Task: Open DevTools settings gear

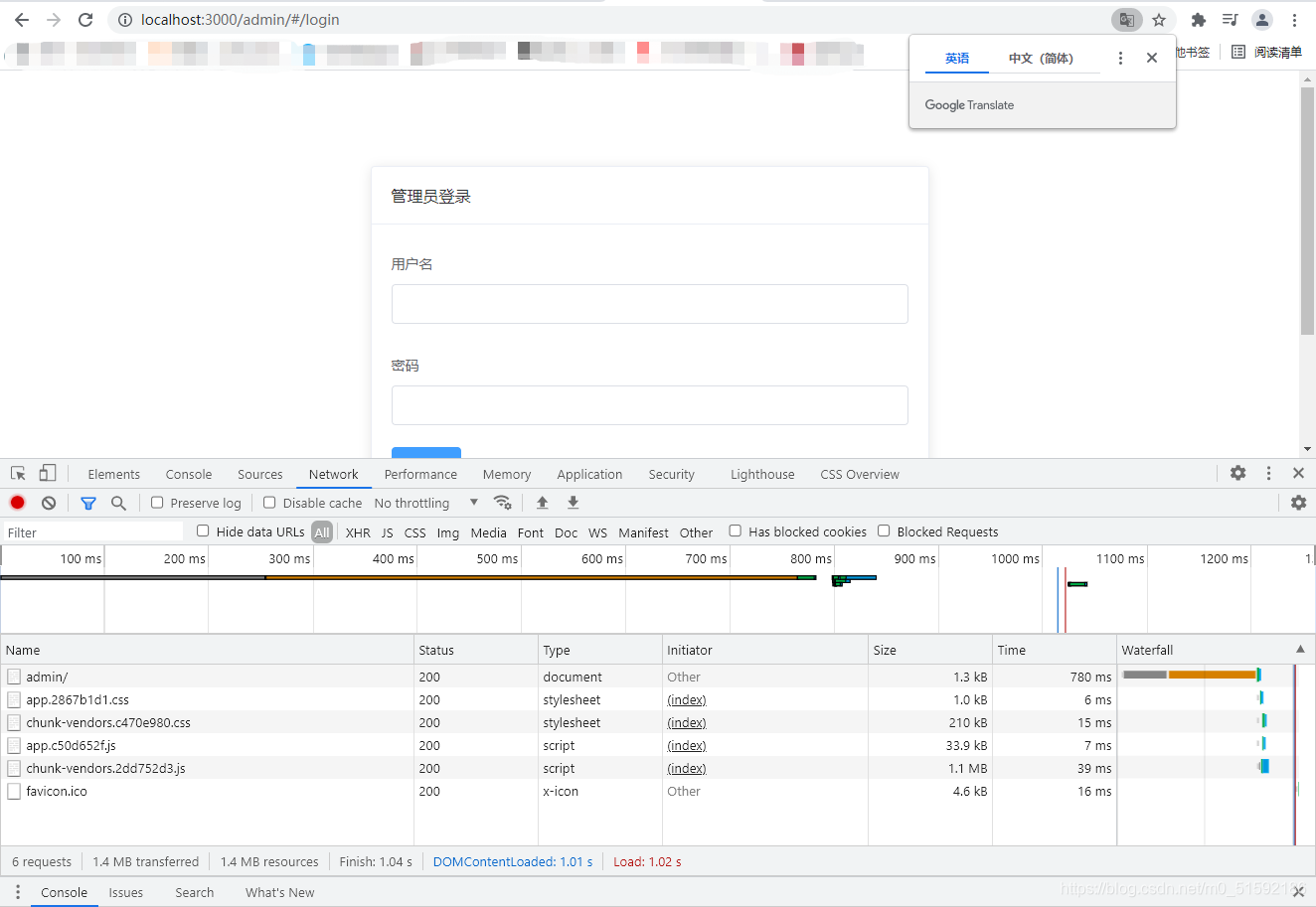Action: (1237, 474)
